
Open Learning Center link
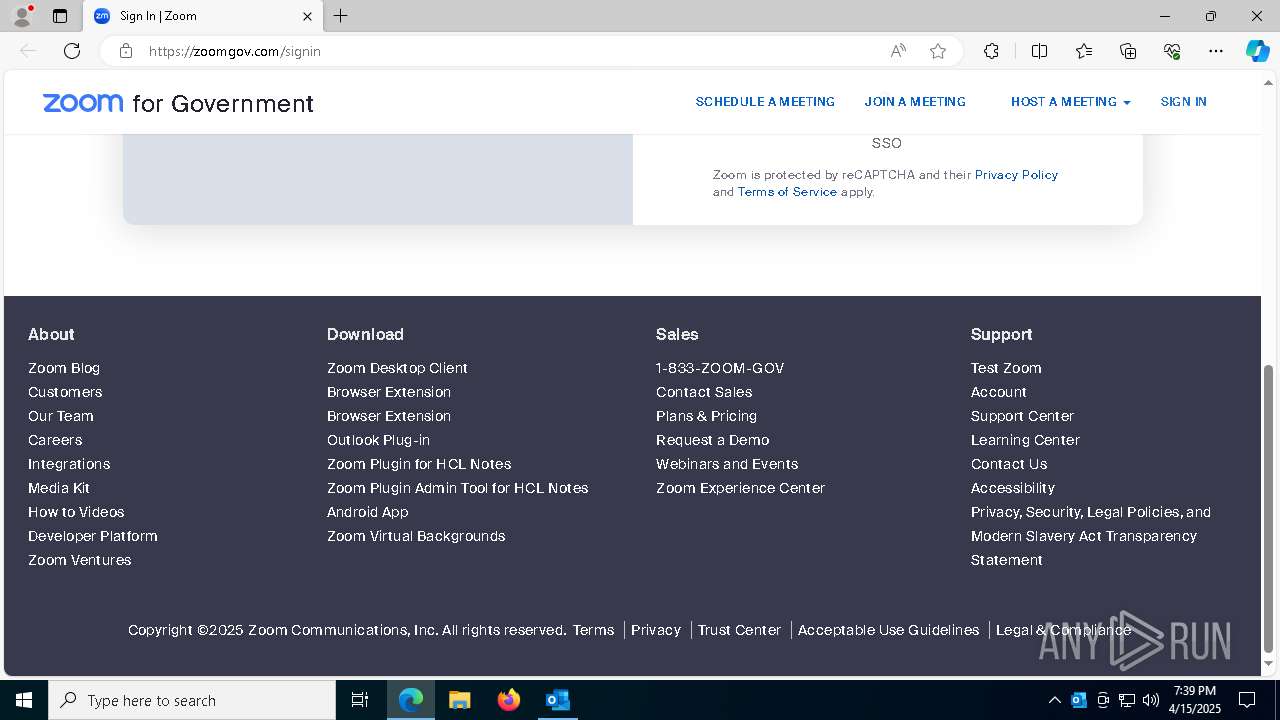click(1025, 440)
